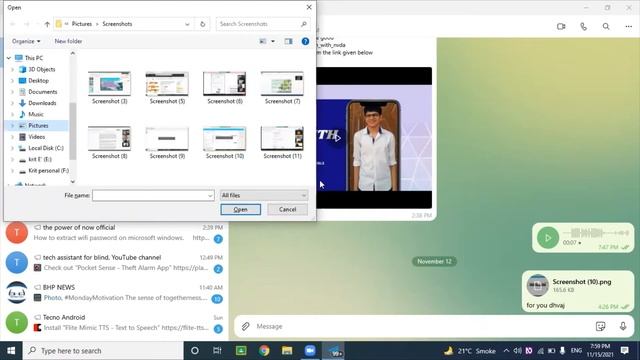Open the All files type dropdown

click(x=264, y=196)
